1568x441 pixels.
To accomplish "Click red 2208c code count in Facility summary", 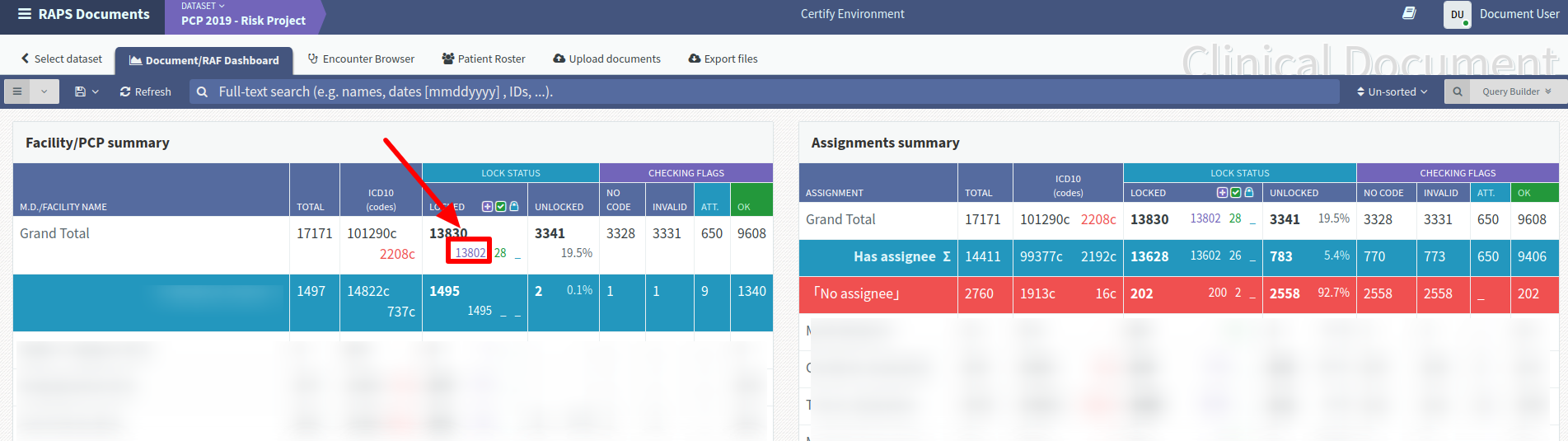I will pyautogui.click(x=397, y=254).
